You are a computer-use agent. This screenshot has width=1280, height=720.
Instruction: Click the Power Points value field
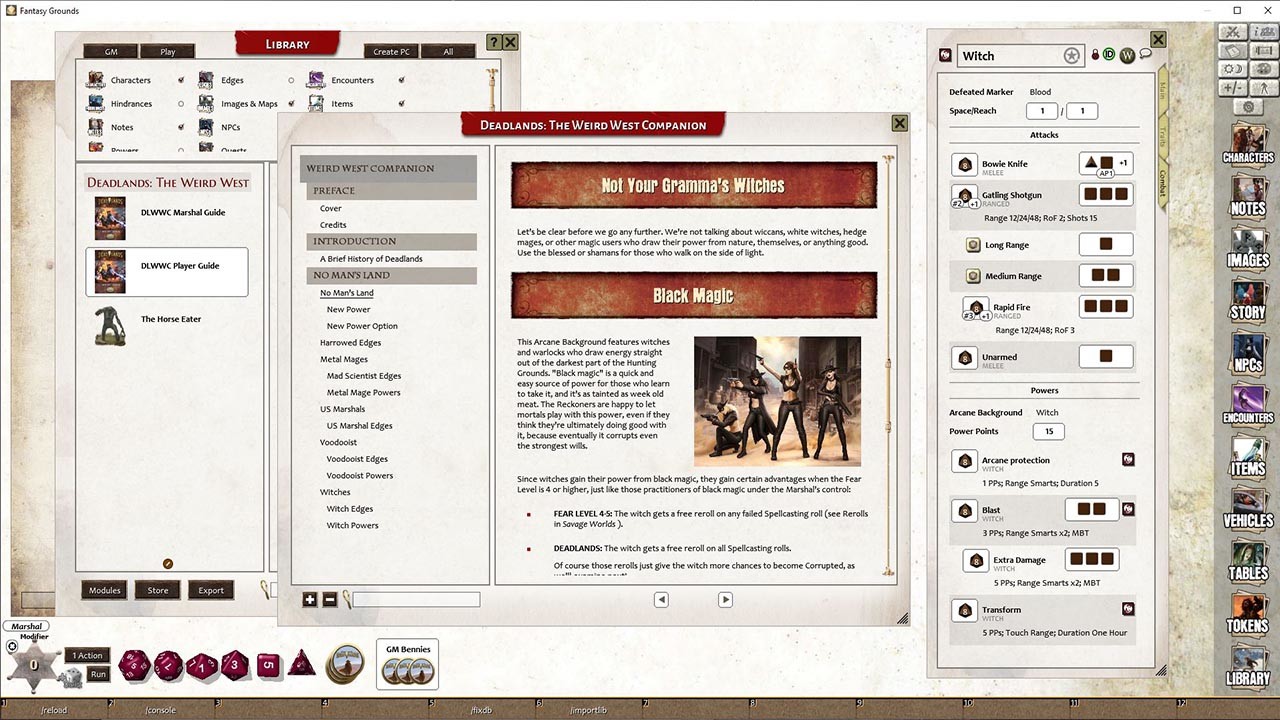(1049, 432)
